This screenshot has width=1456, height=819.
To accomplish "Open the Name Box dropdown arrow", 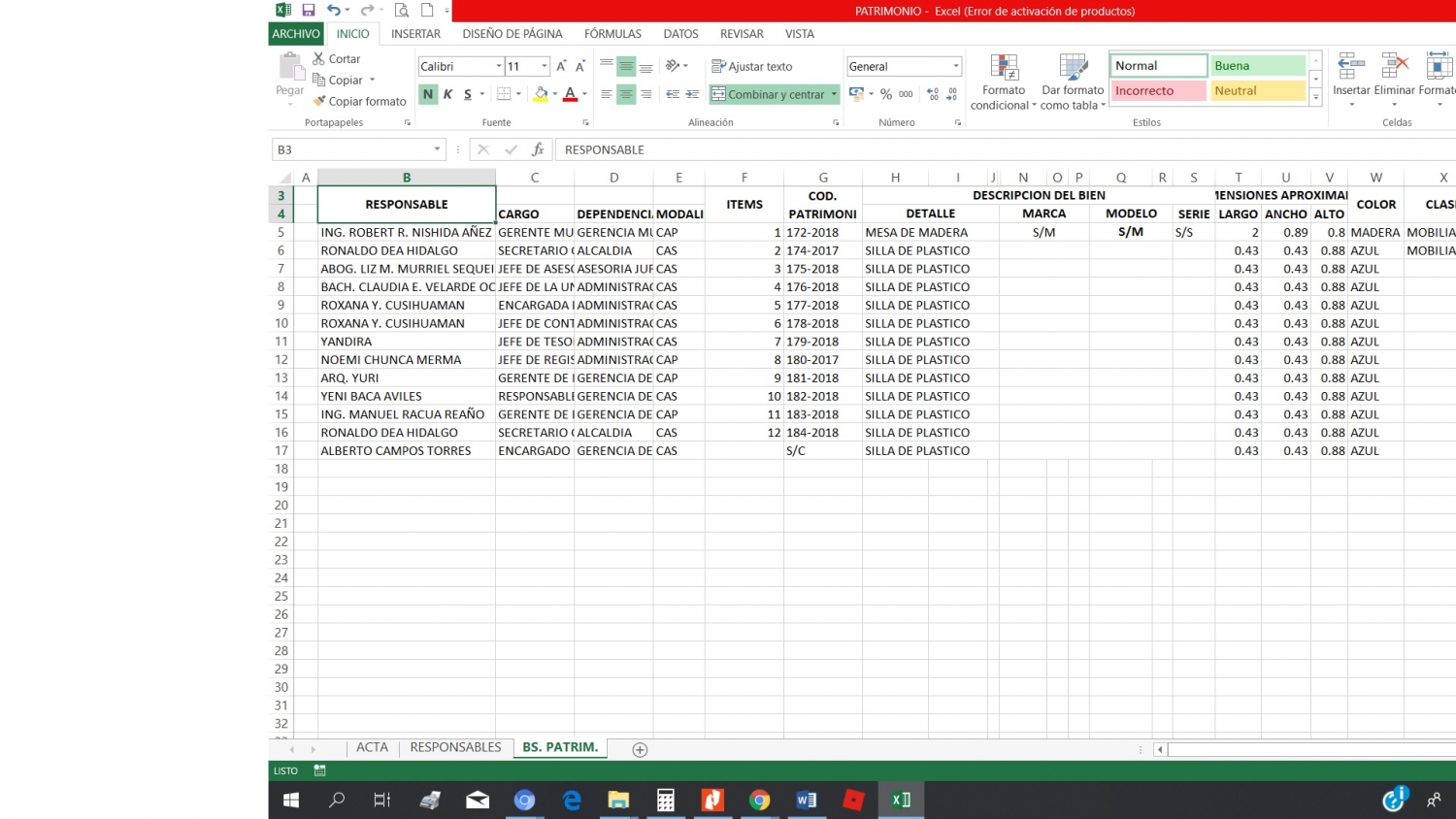I will point(437,149).
